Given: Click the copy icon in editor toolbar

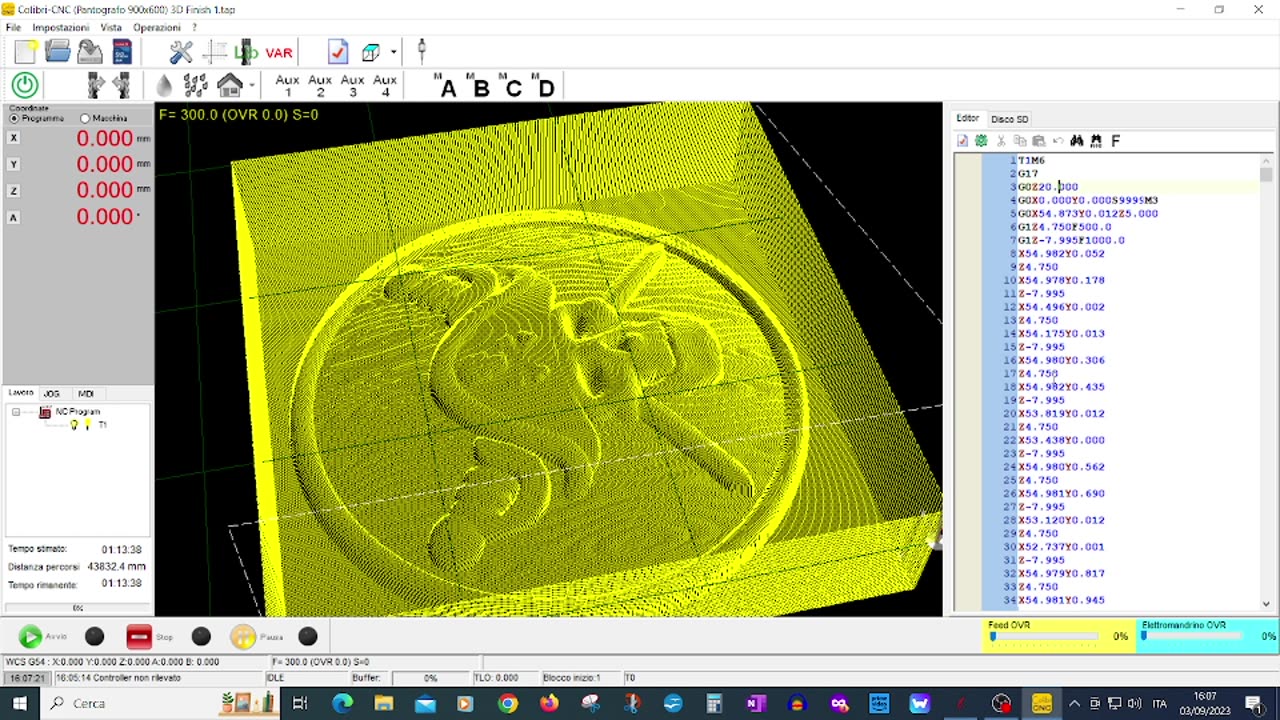Looking at the screenshot, I should (x=1020, y=141).
